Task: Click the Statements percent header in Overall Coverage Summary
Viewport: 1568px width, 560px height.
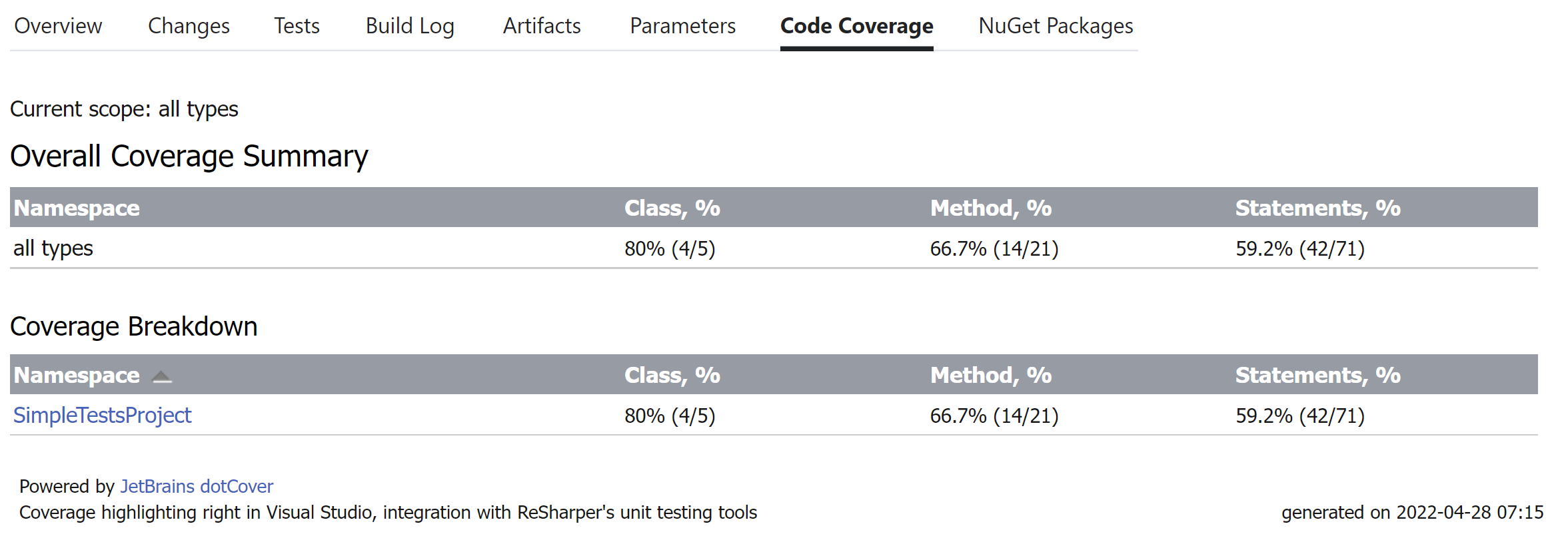Action: click(1317, 208)
